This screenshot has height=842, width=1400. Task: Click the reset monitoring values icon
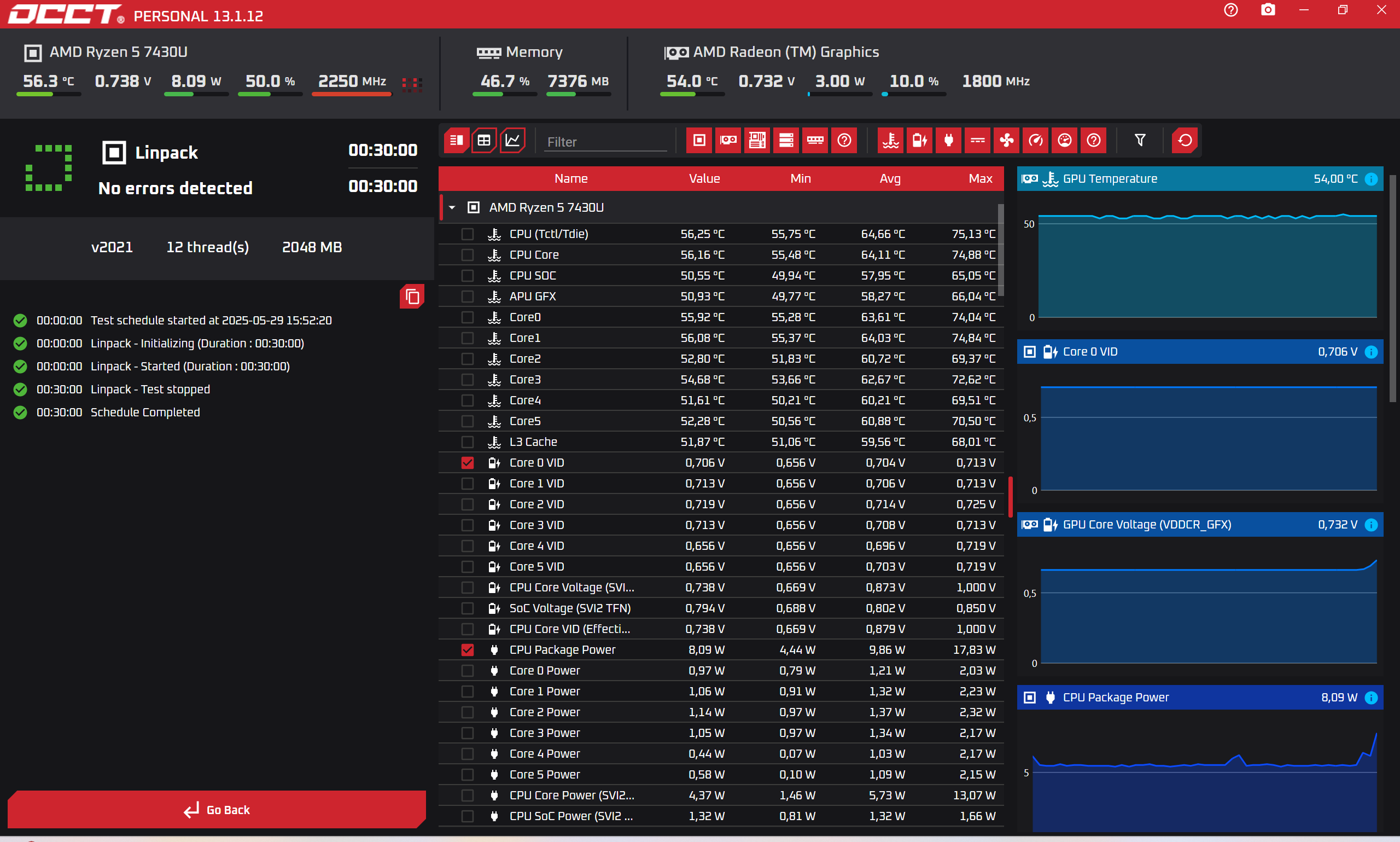(x=1185, y=140)
